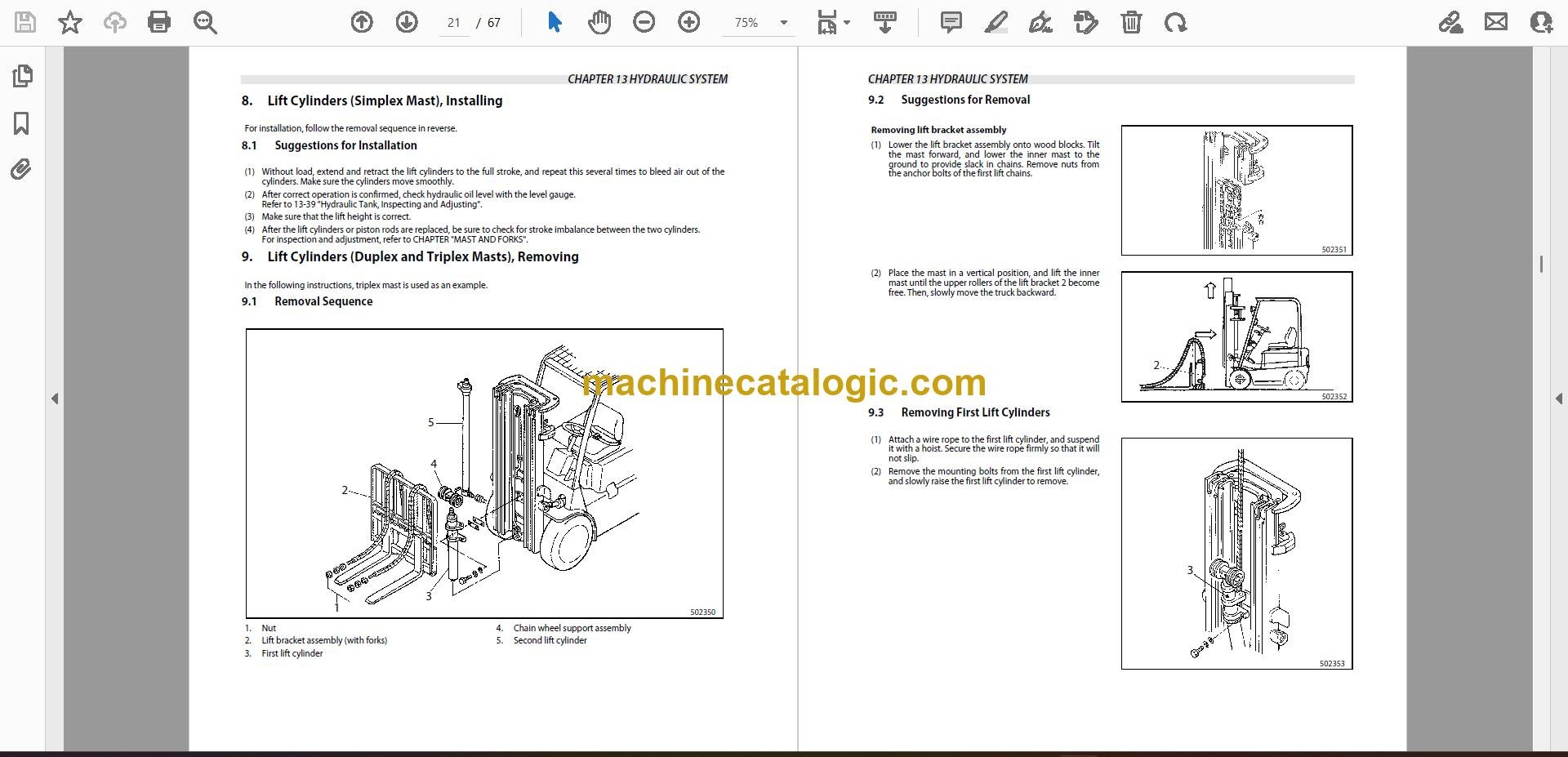1568x757 pixels.
Task: Open the find text magnifier tool
Action: point(205,23)
